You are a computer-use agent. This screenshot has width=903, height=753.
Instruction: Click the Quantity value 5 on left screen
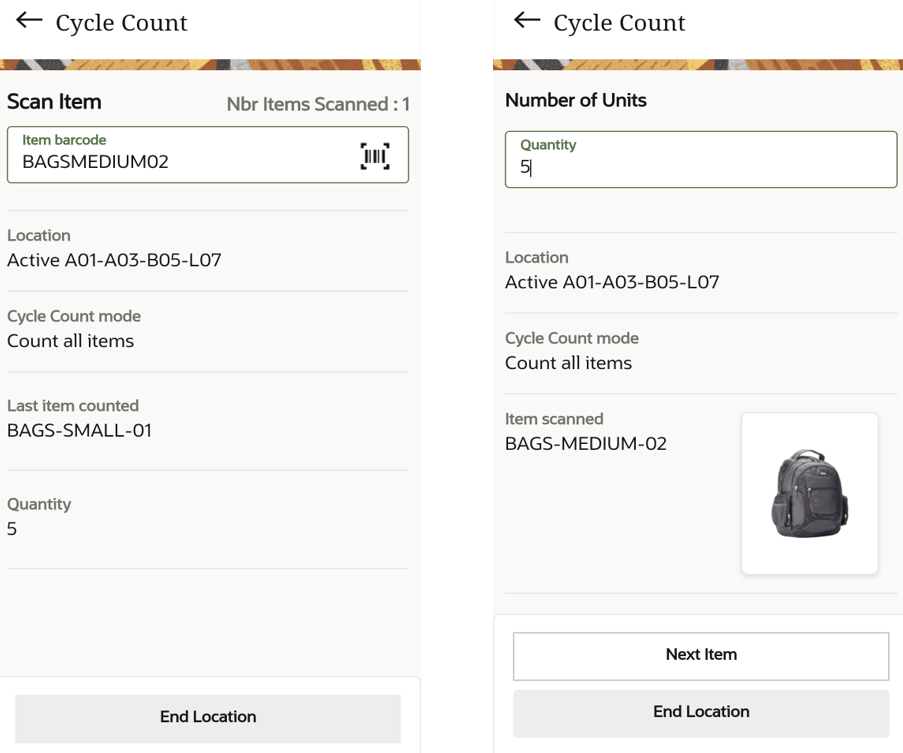coord(12,529)
